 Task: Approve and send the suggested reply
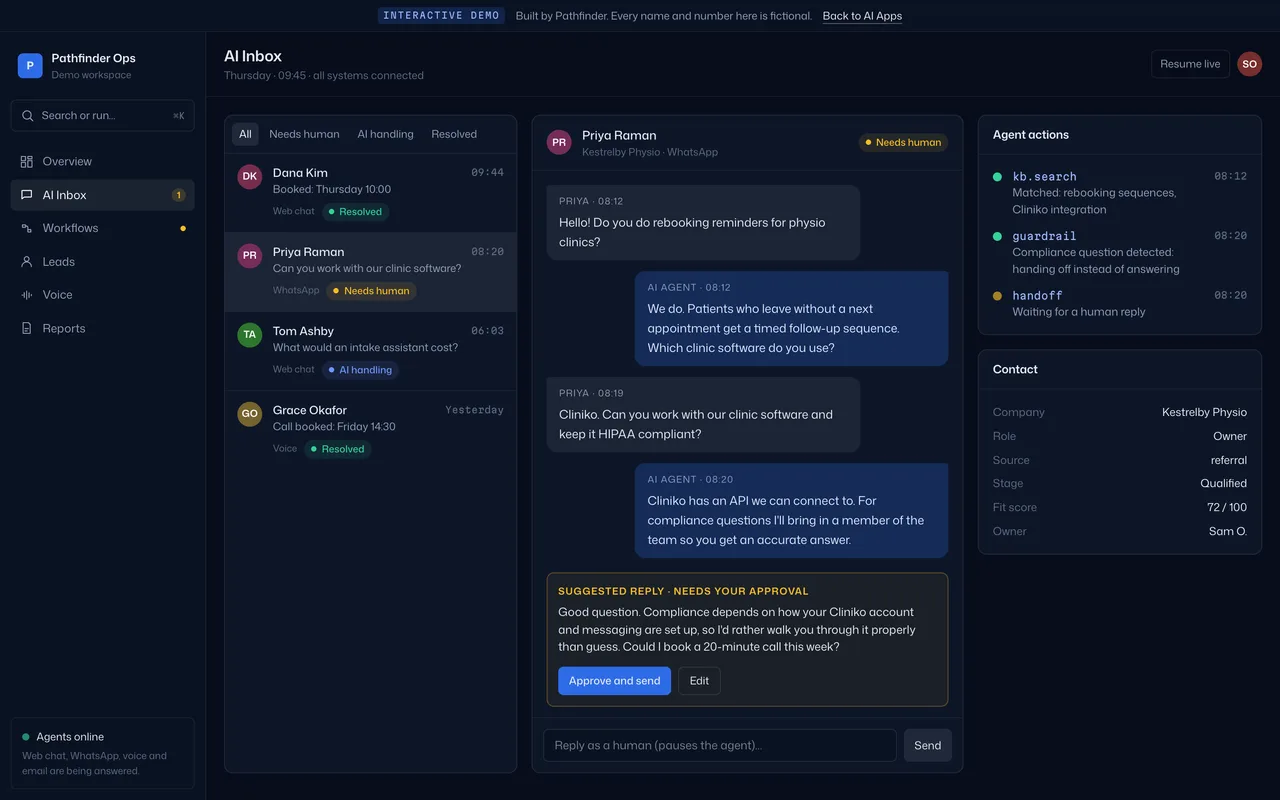(x=615, y=681)
